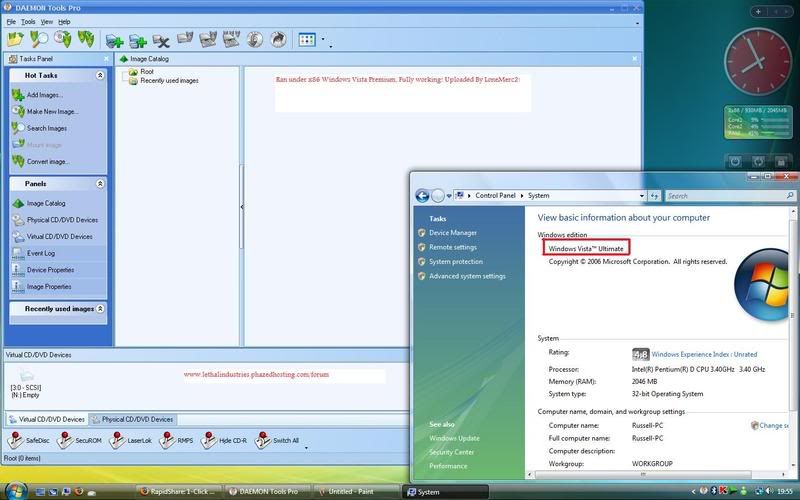Open the dropdown arrow beside view mode icon
This screenshot has height=500, width=800.
click(x=323, y=39)
